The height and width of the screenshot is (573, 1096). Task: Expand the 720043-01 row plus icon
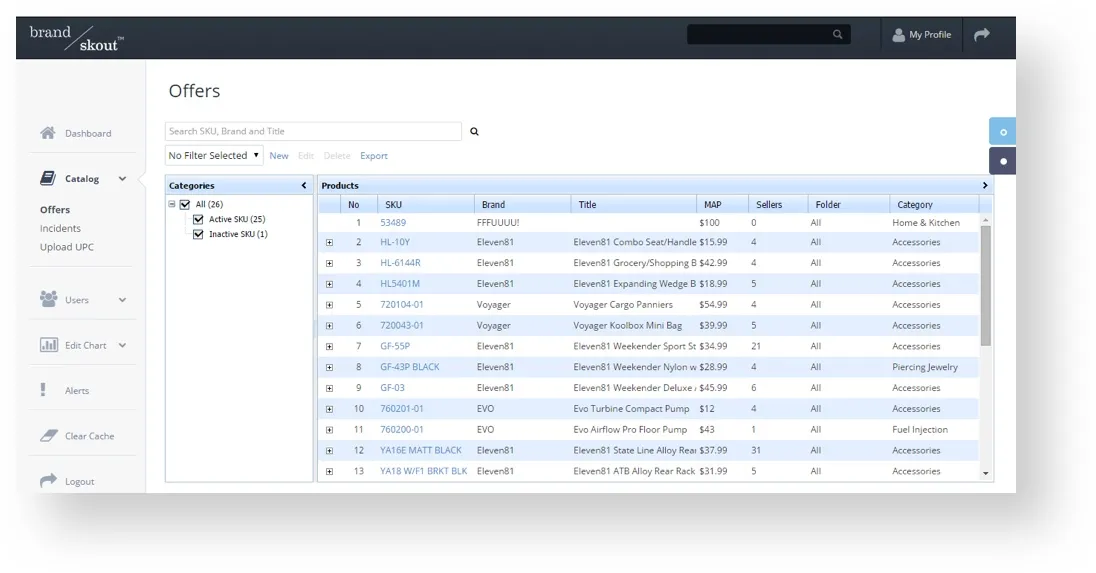point(329,326)
